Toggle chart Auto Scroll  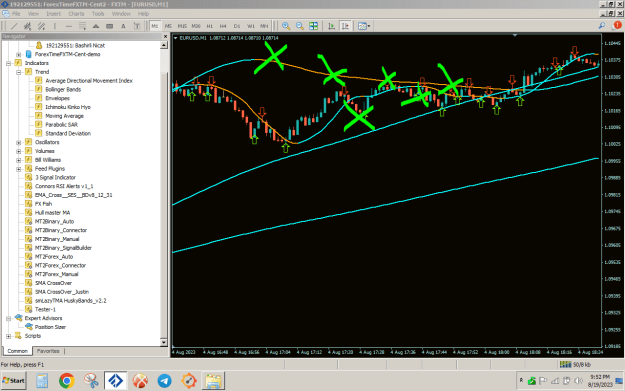point(332,26)
